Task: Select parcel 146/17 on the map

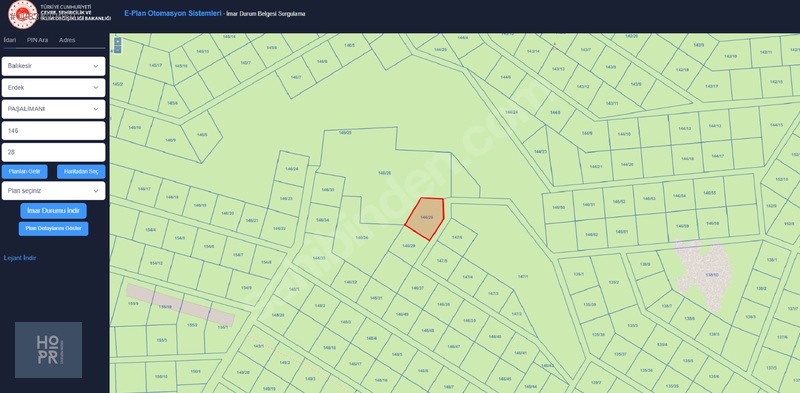Action: (x=145, y=189)
